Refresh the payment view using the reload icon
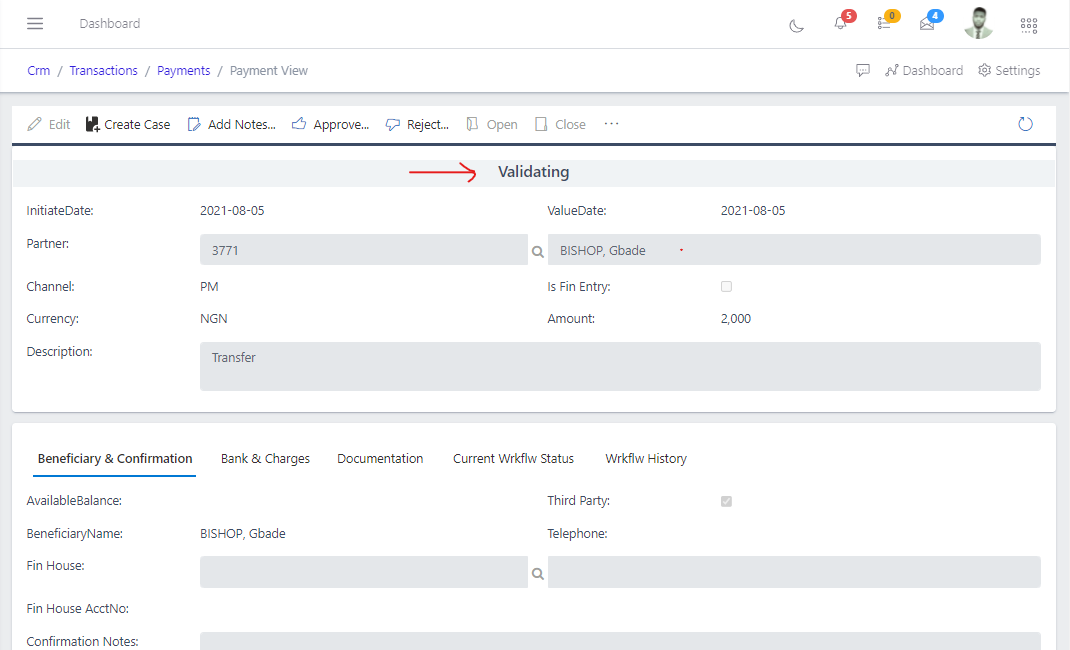 click(x=1025, y=123)
